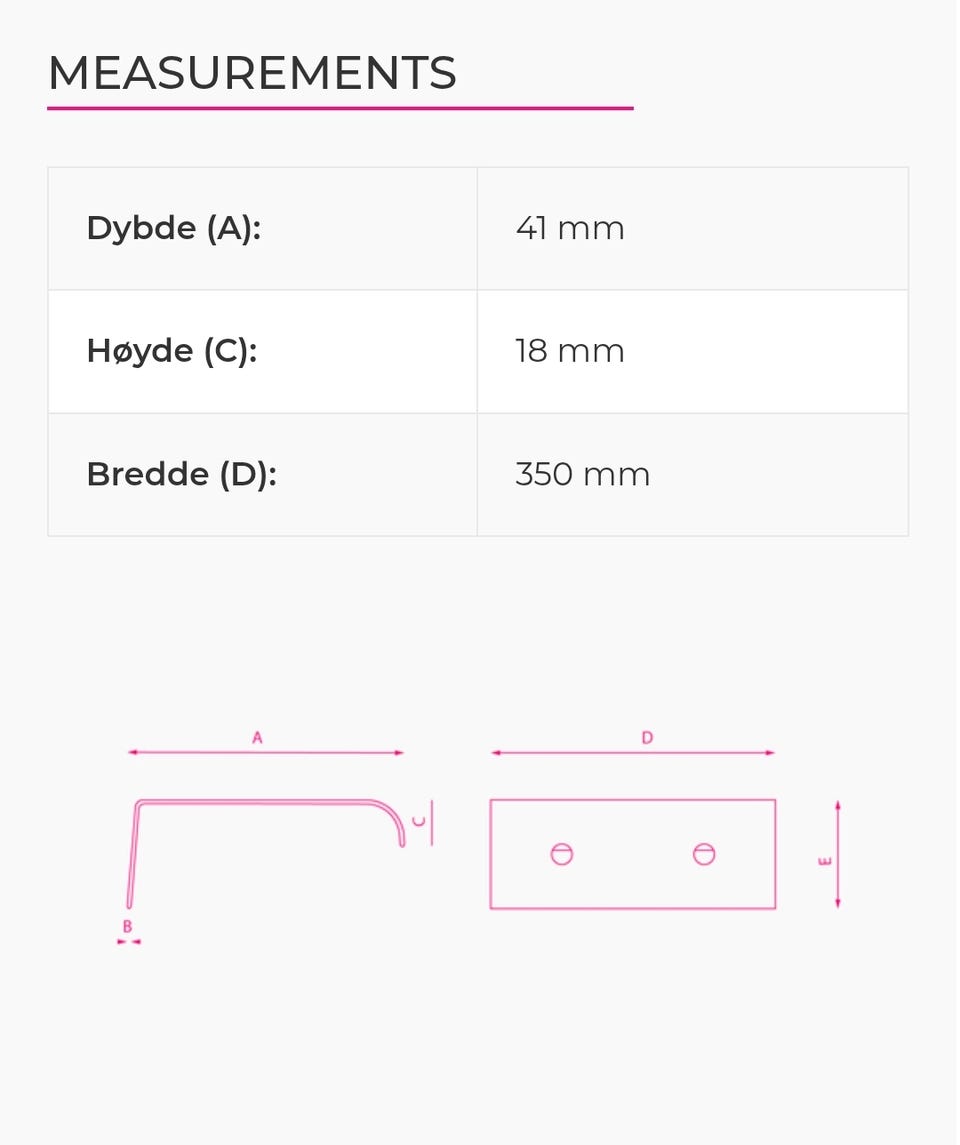This screenshot has width=960, height=1145.
Task: Click the left screw hole on plate
Action: 562,854
